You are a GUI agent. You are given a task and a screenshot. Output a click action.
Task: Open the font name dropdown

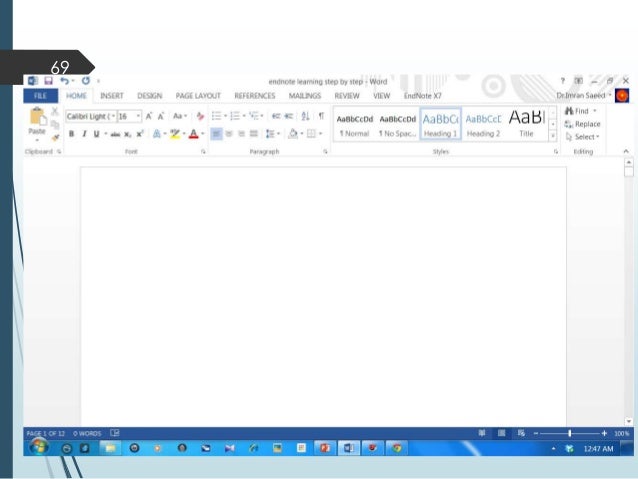point(113,117)
